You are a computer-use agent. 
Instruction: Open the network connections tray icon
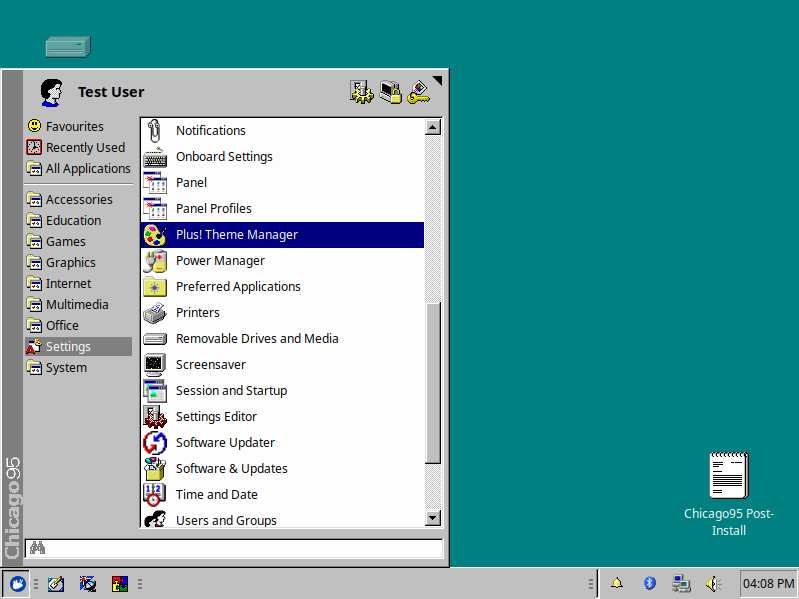681,583
